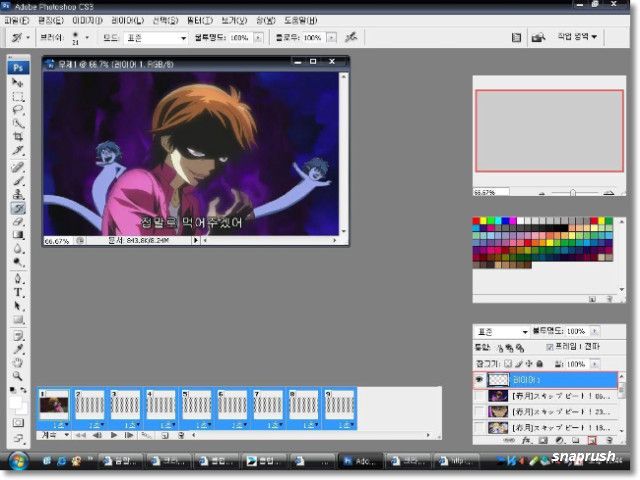Select the Dodge tool
Image resolution: width=640 pixels, height=480 pixels.
click(18, 262)
